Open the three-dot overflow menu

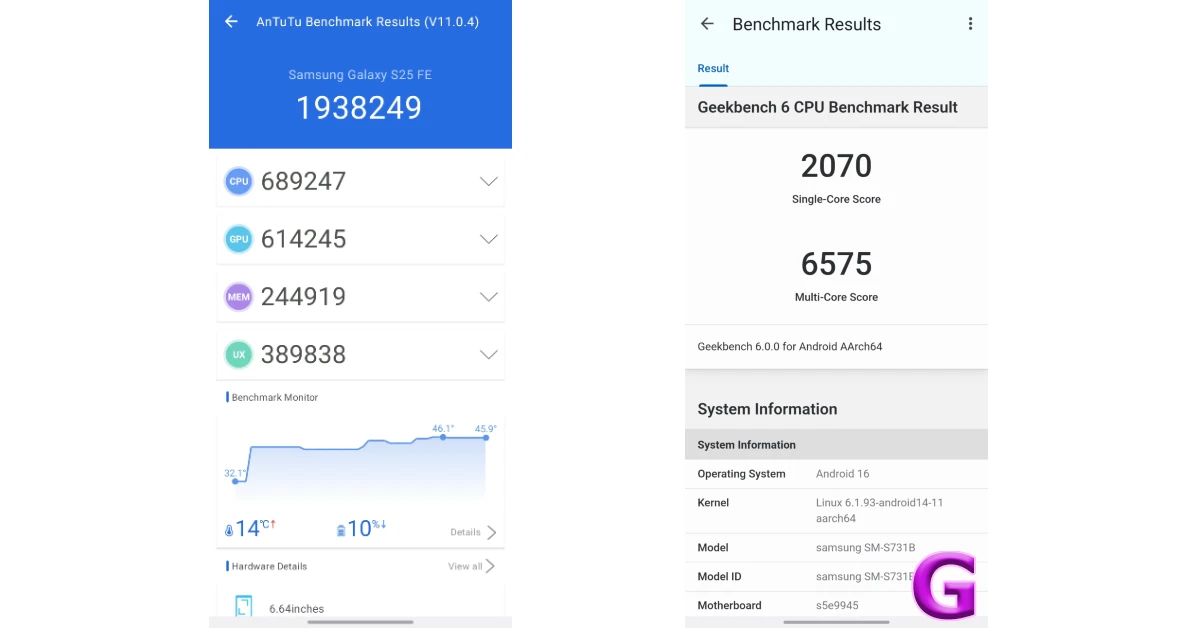point(970,23)
